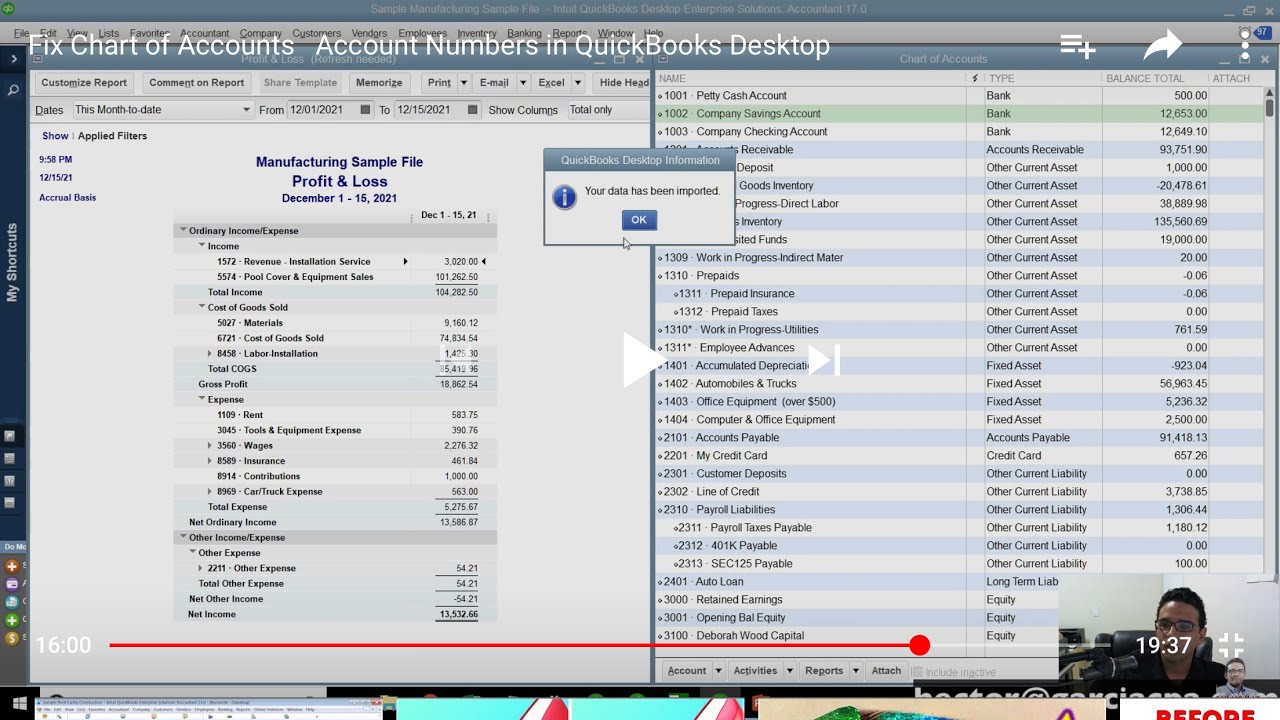Collapse the Ordinary Income/Expense section

[183, 231]
